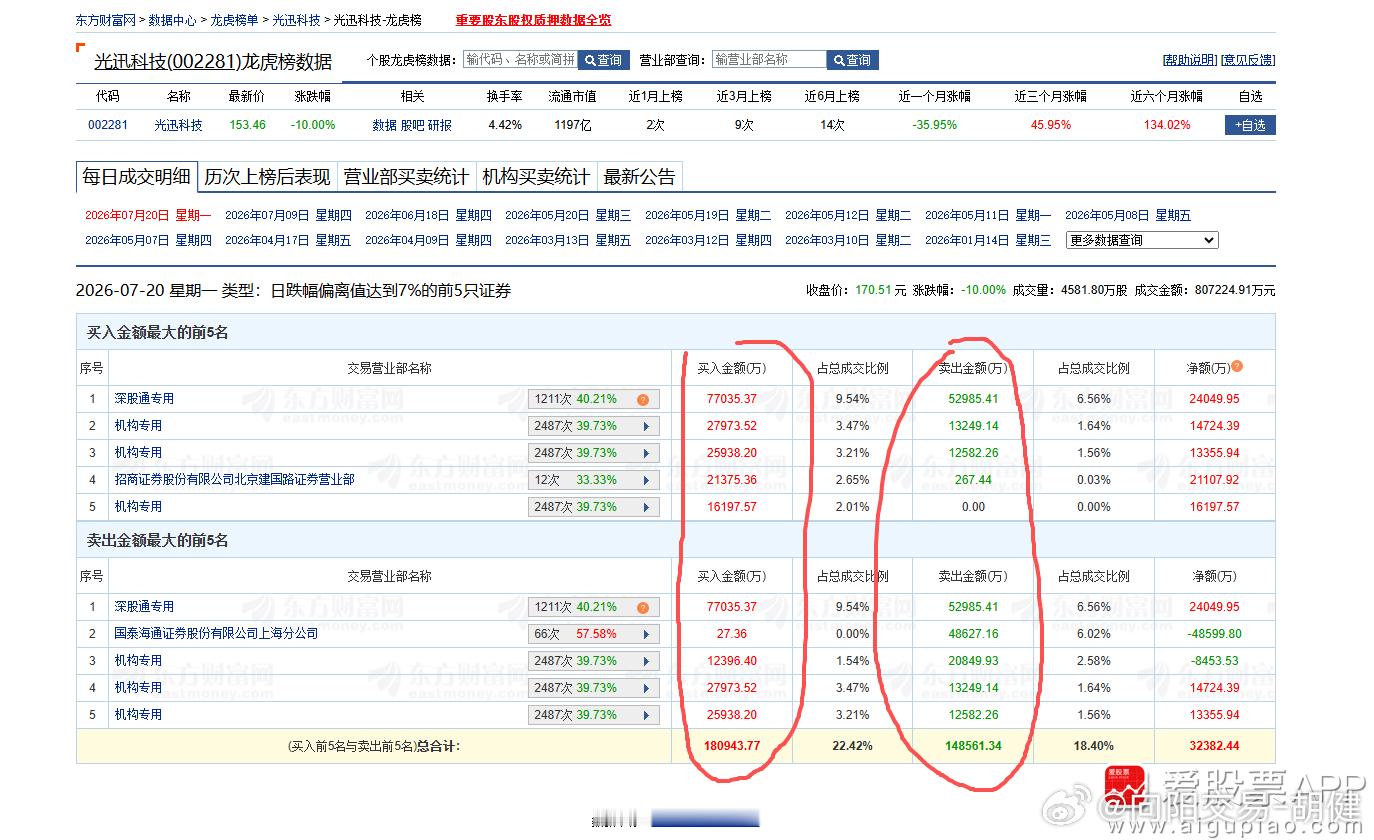Image resolution: width=1374 pixels, height=840 pixels.
Task: Switch to the 历次上榜后表现 tab
Action: [x=267, y=177]
